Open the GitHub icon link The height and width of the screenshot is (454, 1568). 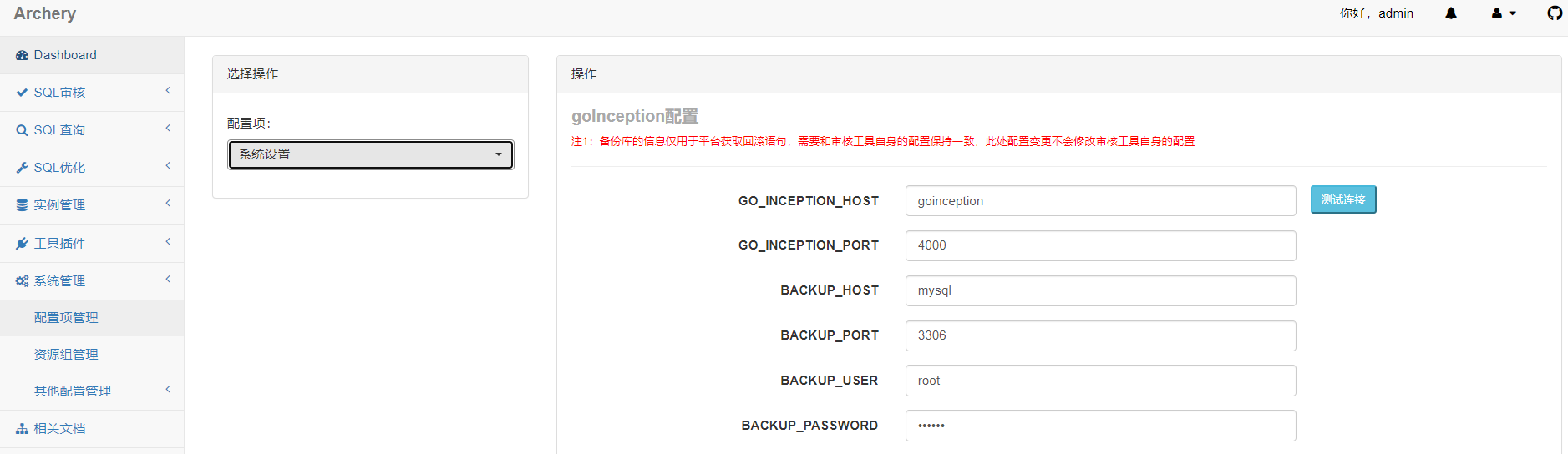1554,13
